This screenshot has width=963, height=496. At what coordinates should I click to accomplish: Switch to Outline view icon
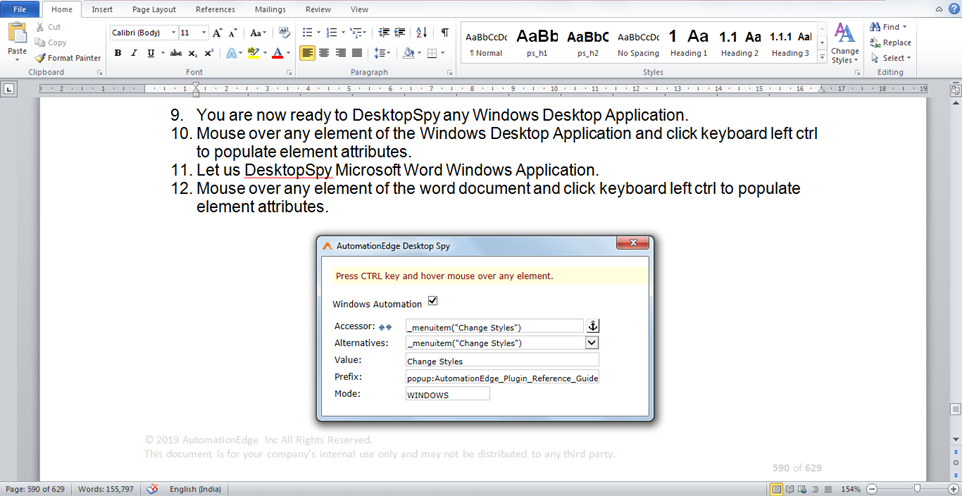816,489
